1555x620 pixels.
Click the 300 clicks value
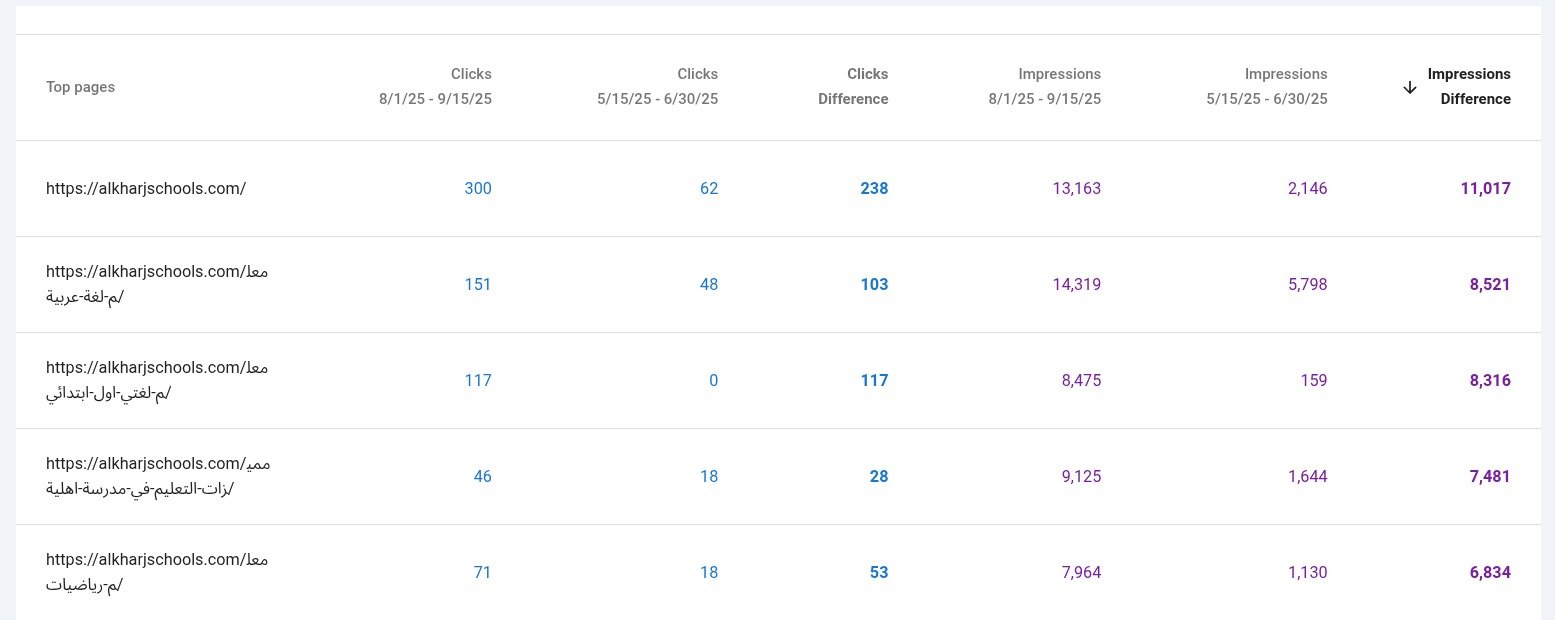[x=478, y=189]
